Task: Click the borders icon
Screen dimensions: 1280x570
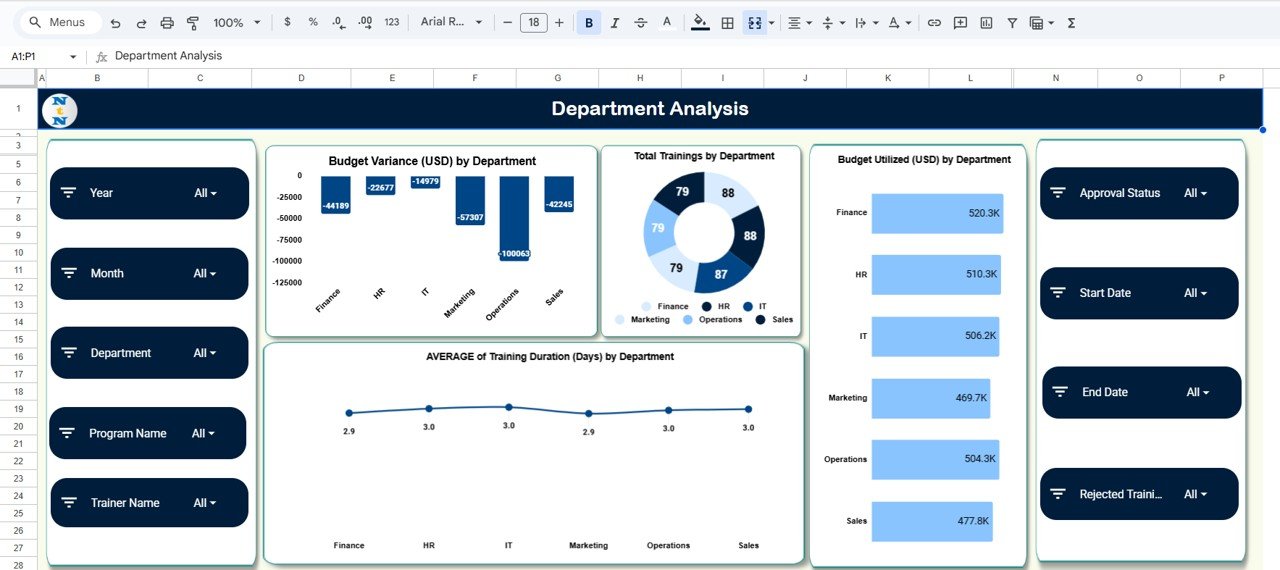Action: pos(728,22)
